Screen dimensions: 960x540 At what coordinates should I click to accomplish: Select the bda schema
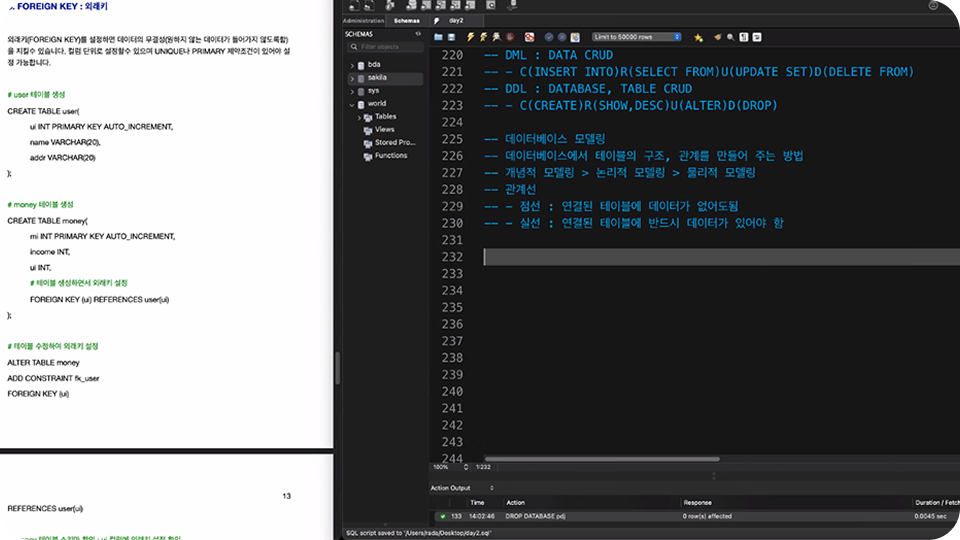[374, 64]
